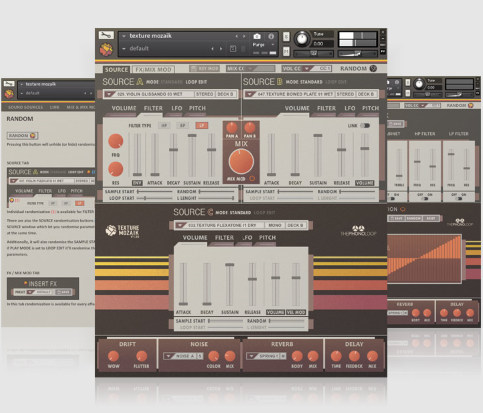
Task: Open the FILTER tab of Source B
Action: click(326, 108)
